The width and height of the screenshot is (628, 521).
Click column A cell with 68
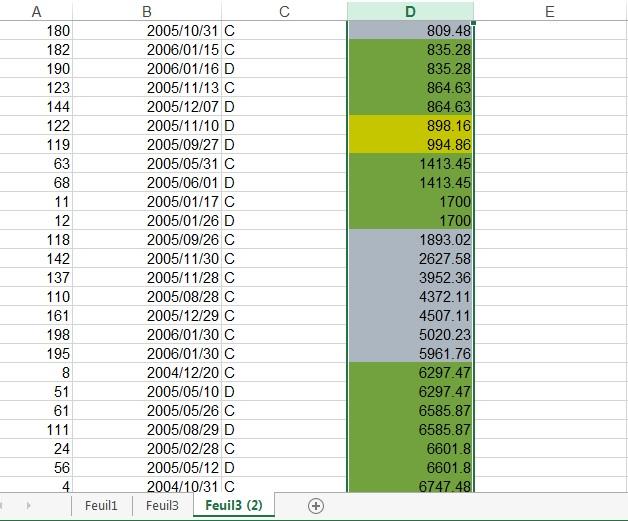tap(36, 183)
